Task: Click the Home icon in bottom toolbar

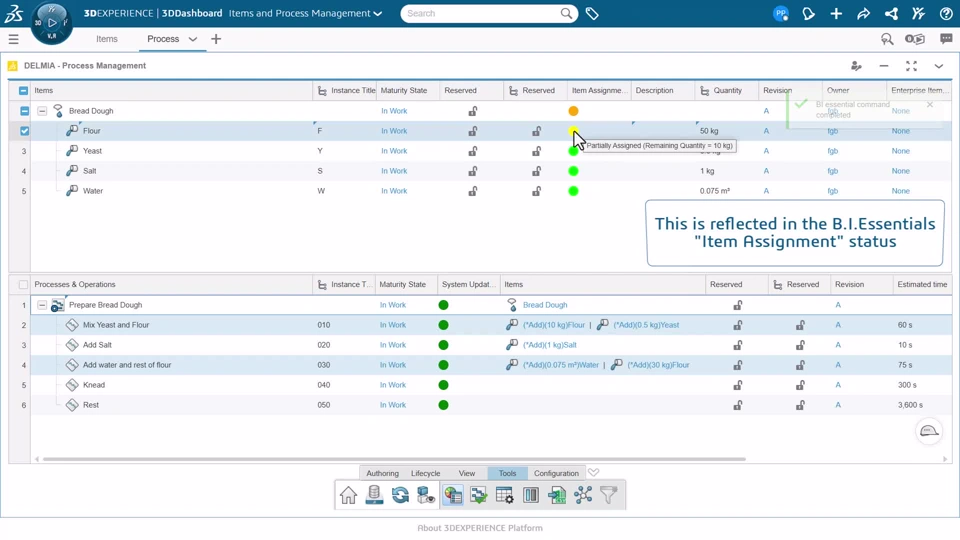Action: tap(348, 495)
